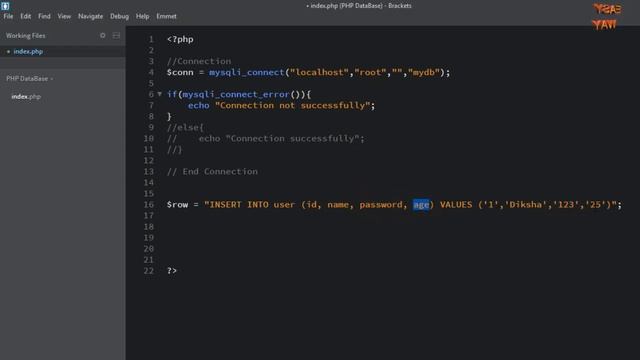
Task: Open the Edit menu
Action: coord(26,16)
